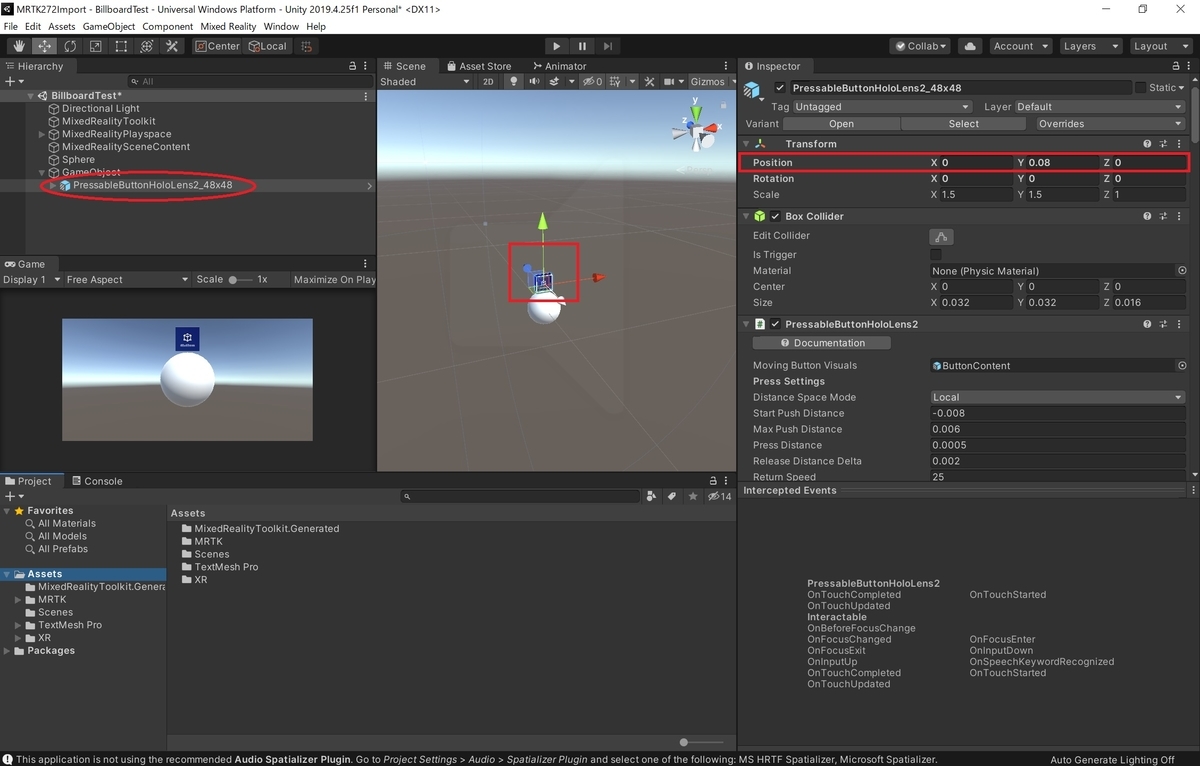Open Transform component help icon

click(x=1147, y=144)
